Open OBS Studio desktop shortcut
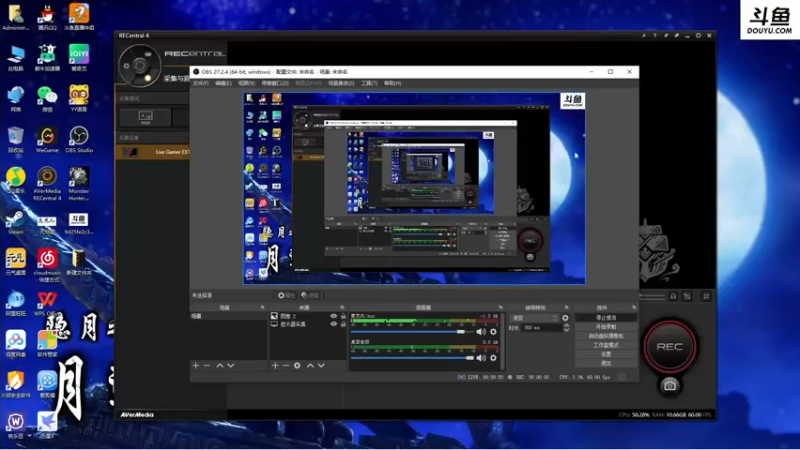 (79, 139)
